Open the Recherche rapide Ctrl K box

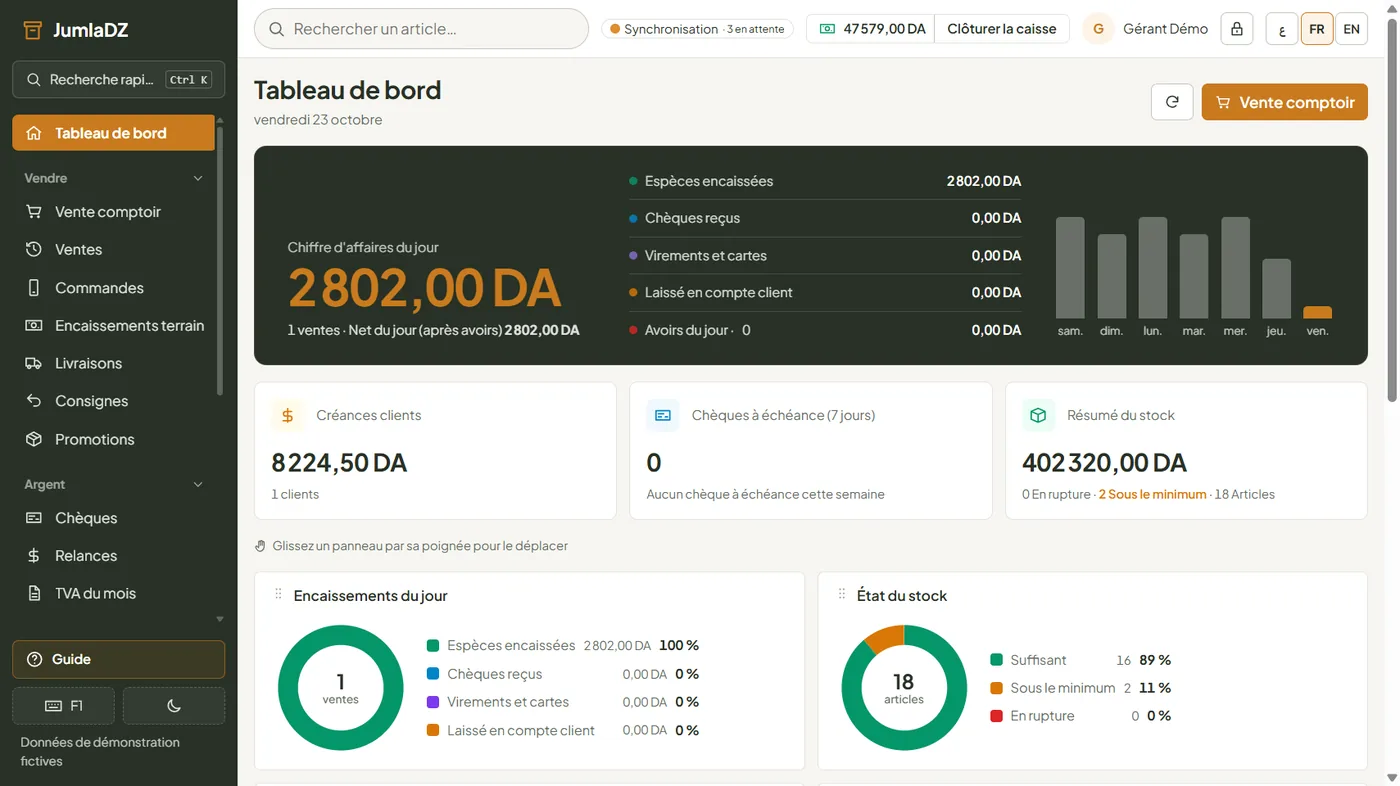(x=118, y=80)
